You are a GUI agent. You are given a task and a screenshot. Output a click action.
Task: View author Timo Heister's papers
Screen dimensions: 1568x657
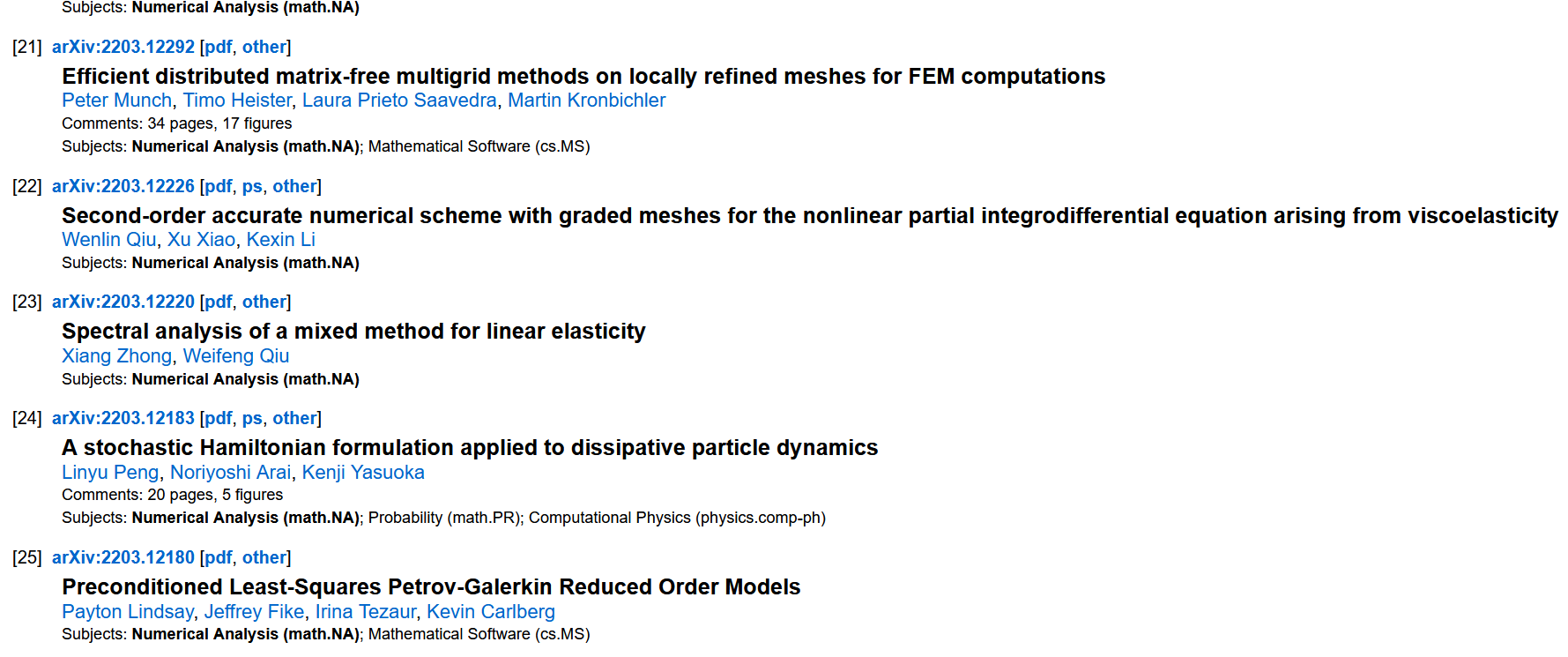tap(237, 101)
